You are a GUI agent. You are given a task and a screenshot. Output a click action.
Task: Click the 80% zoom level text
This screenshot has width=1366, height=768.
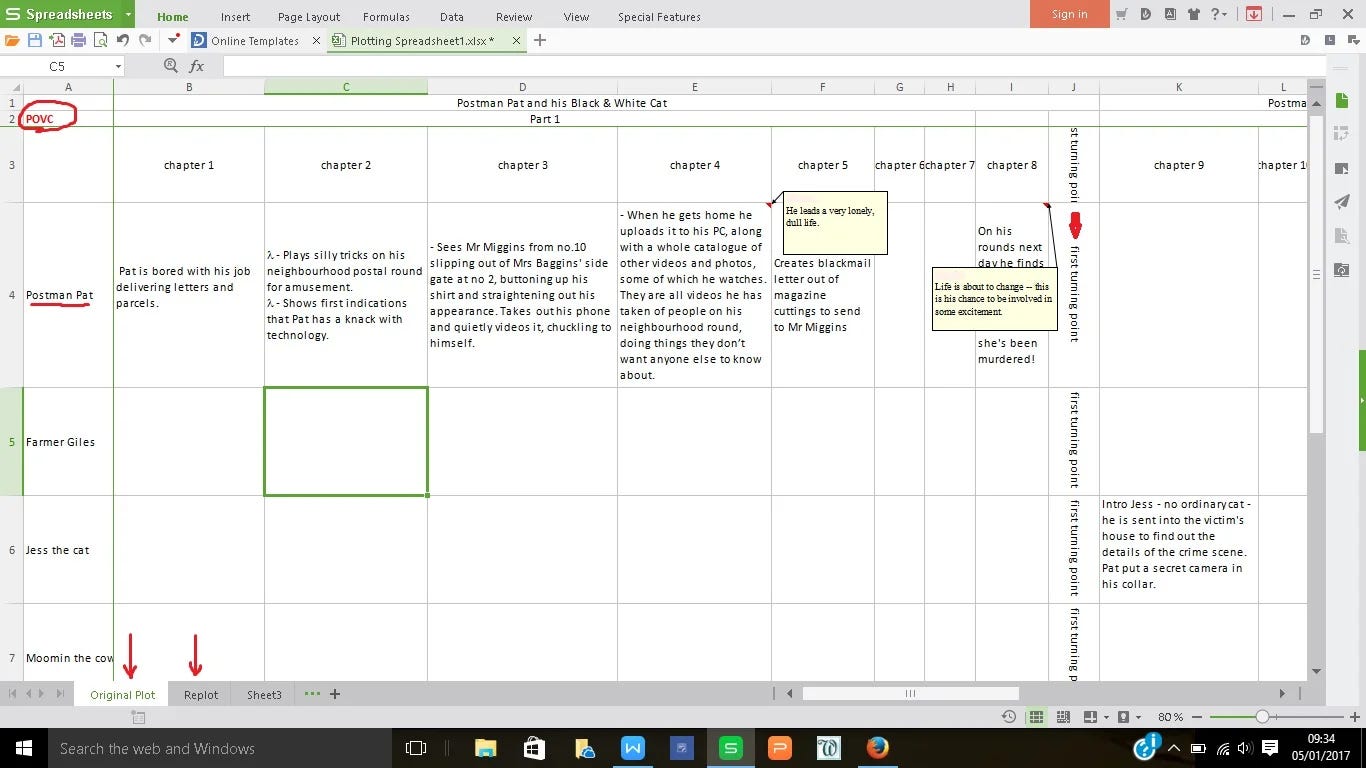pyautogui.click(x=1170, y=717)
